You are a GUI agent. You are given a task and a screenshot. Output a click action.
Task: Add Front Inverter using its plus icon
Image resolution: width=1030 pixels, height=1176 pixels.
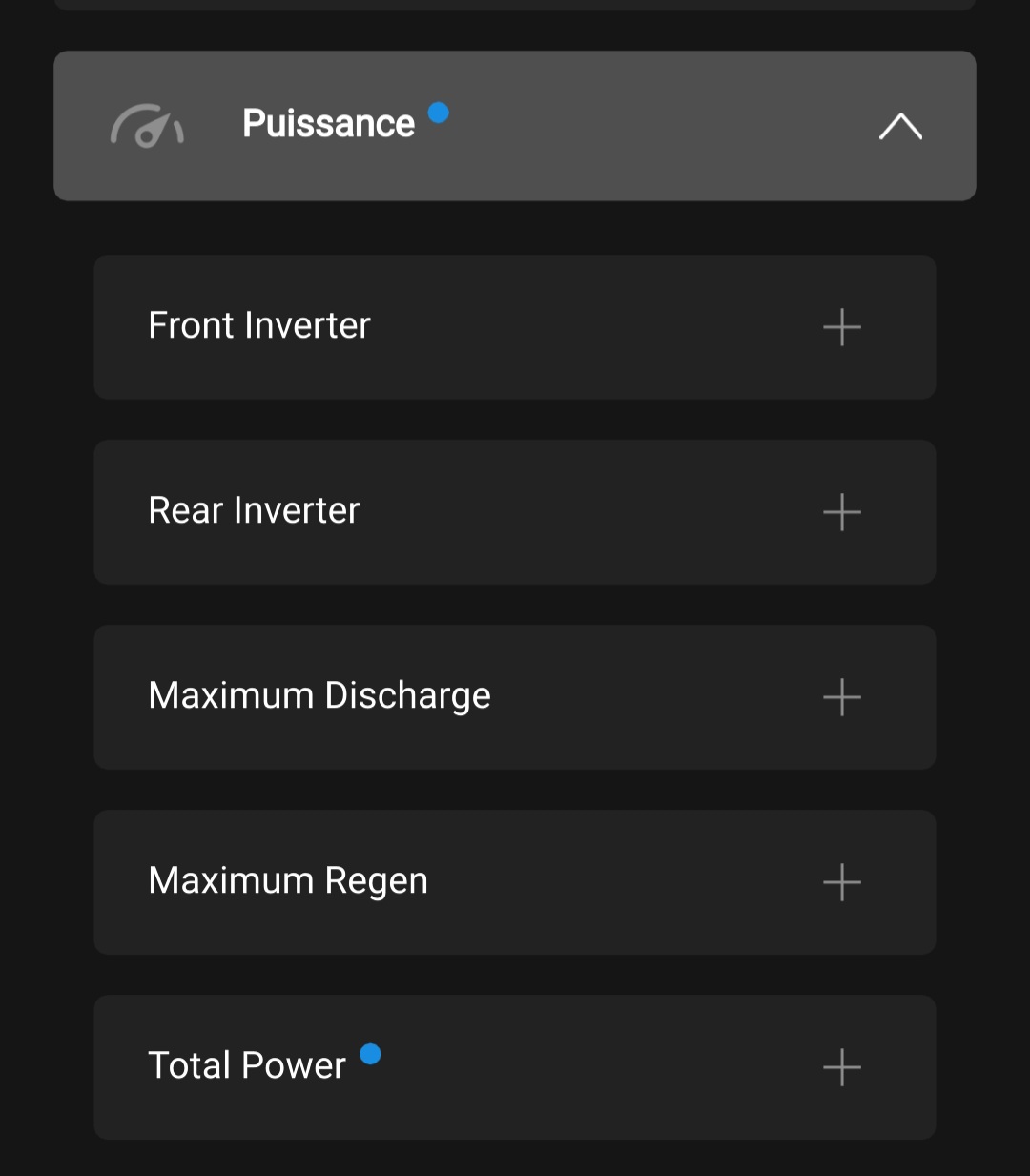pos(841,327)
